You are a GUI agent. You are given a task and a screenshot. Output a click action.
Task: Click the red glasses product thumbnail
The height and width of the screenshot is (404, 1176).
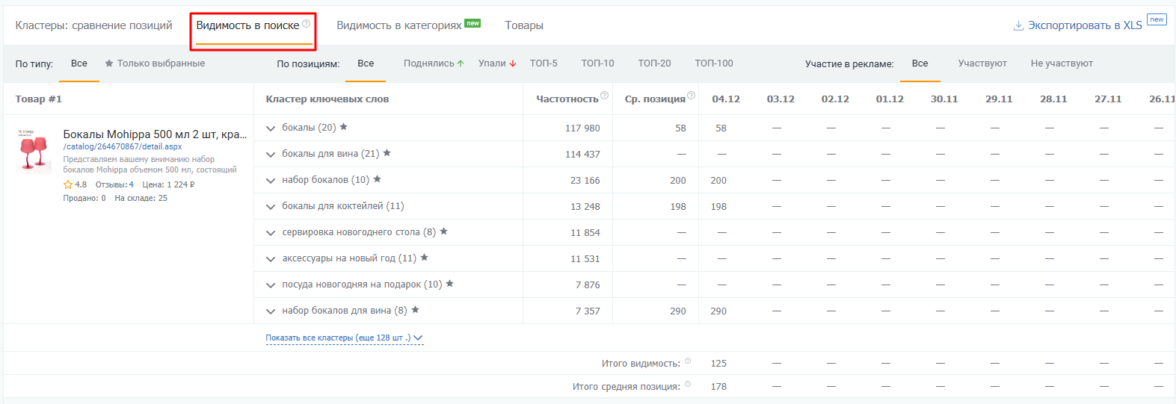33,151
